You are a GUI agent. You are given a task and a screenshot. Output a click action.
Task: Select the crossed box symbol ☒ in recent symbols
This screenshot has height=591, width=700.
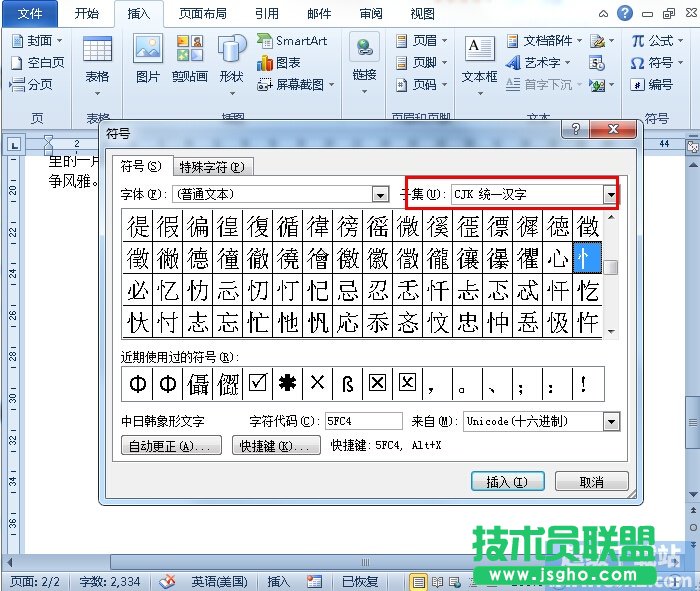click(378, 382)
